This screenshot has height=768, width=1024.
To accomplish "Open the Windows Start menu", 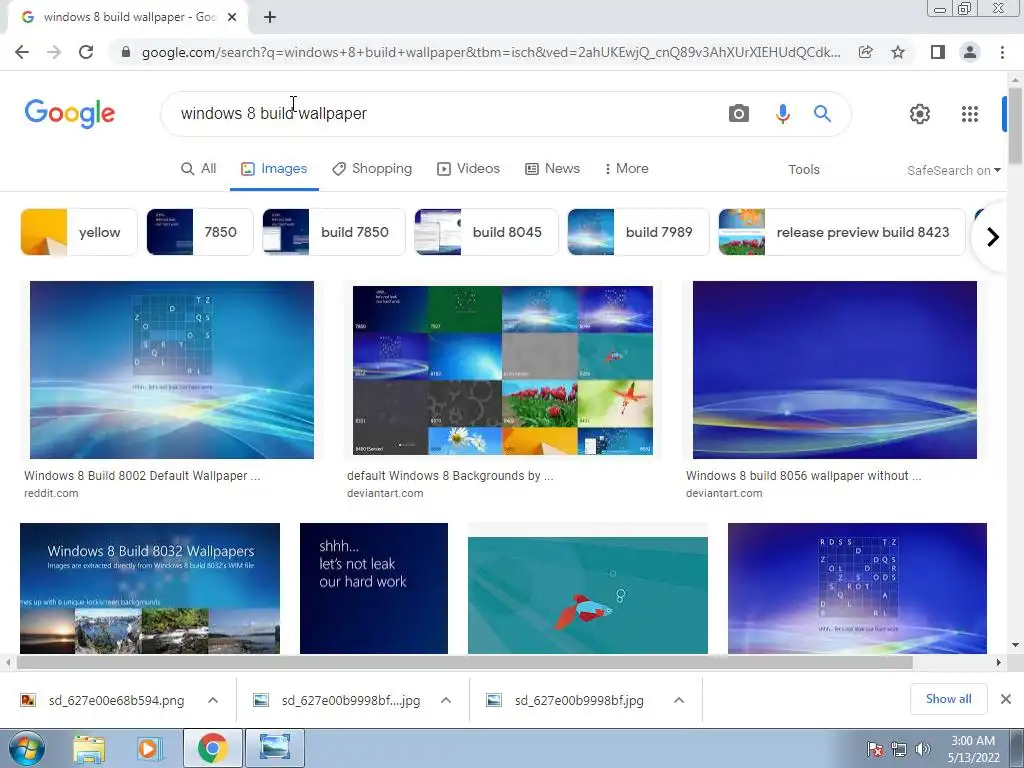I will [x=27, y=748].
